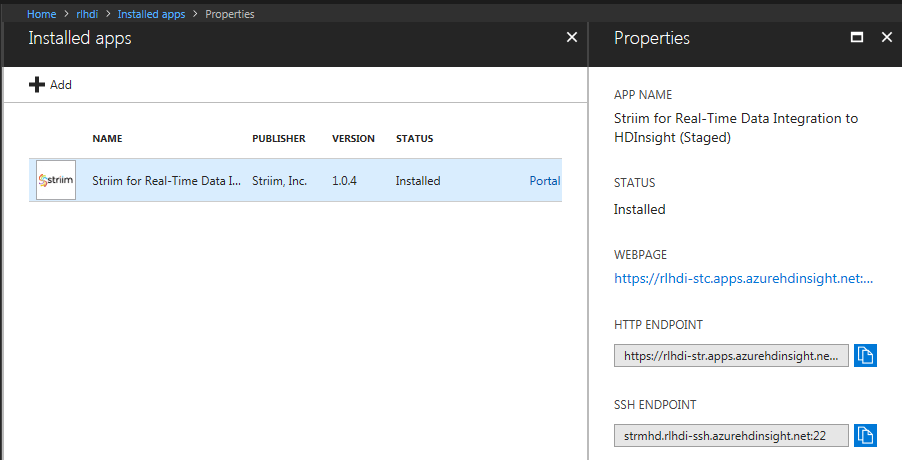This screenshot has width=902, height=460.
Task: Navigate to Installed apps breadcrumb
Action: point(151,14)
